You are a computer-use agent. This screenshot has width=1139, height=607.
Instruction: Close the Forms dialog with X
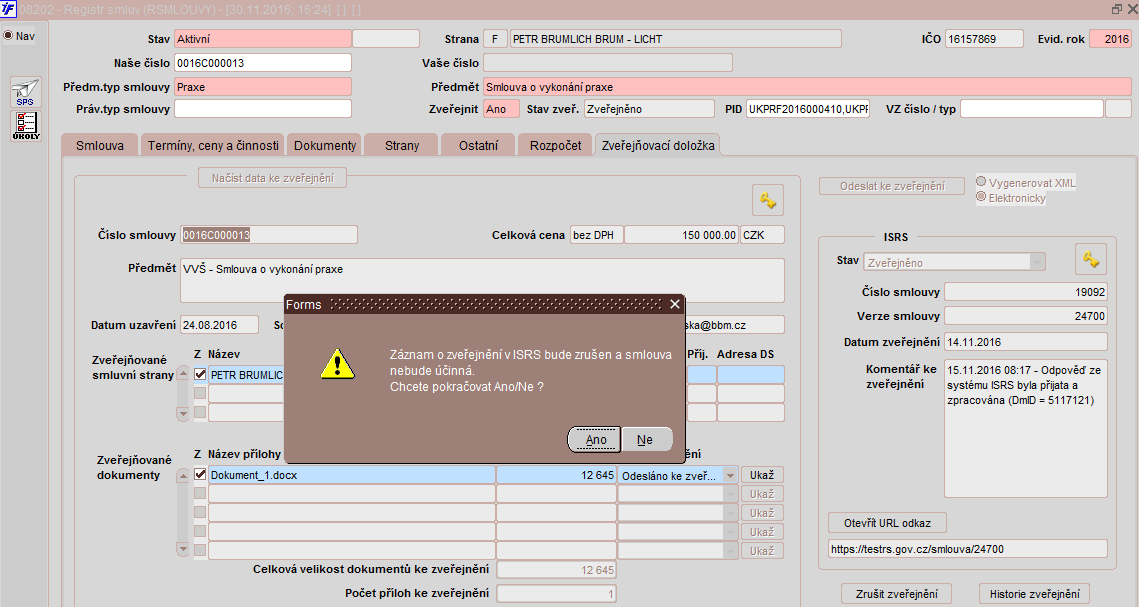pos(675,304)
